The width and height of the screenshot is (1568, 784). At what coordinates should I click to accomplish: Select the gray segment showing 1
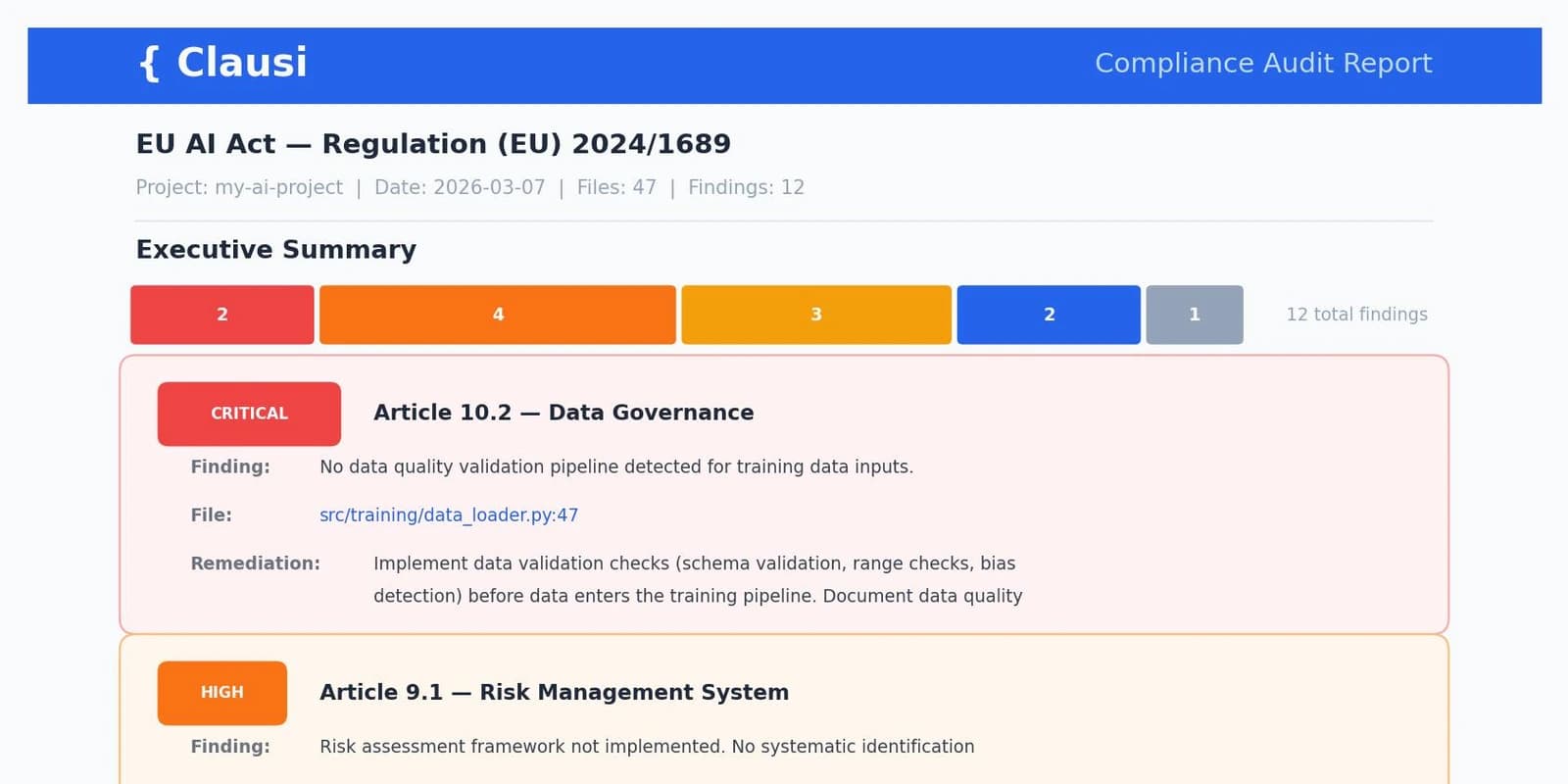[1195, 315]
